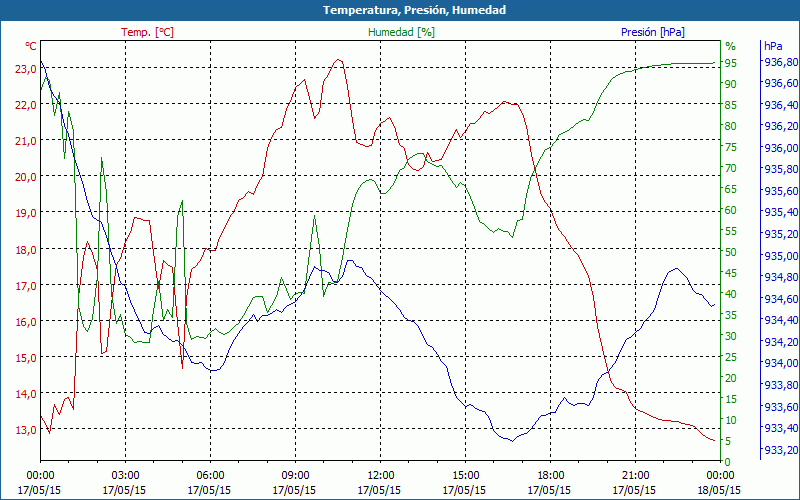Click the chart title "Temperatura, Presión, Humedad"
This screenshot has height=500, width=800.
coord(414,10)
